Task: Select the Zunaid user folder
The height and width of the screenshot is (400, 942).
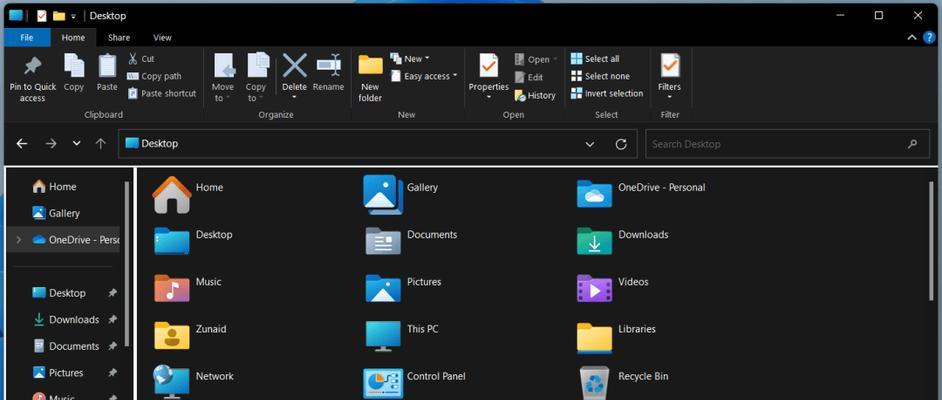Action: (190, 335)
